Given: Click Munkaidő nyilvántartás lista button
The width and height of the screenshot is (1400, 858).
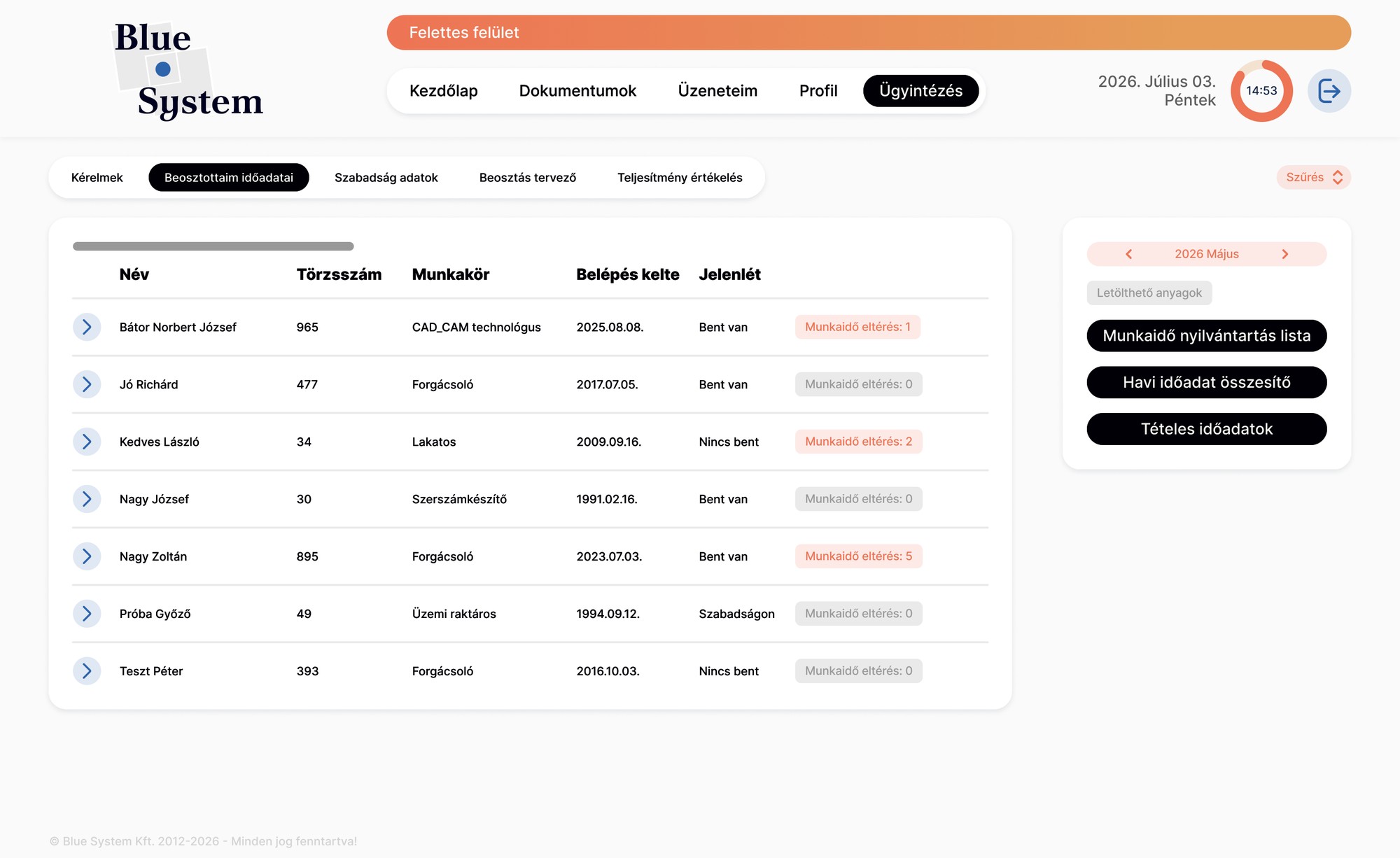Looking at the screenshot, I should 1207,336.
